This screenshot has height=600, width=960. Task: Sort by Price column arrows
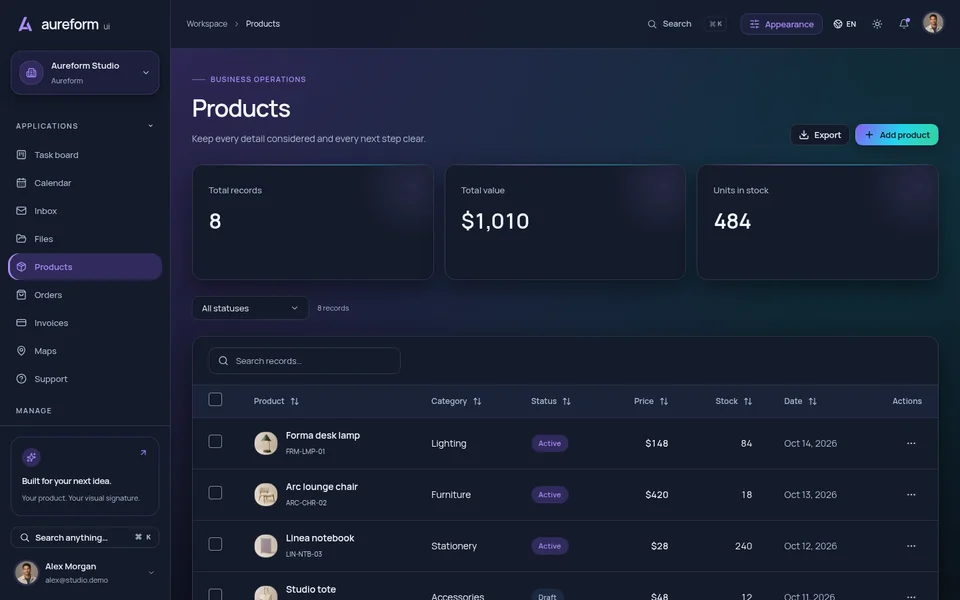[x=664, y=402]
